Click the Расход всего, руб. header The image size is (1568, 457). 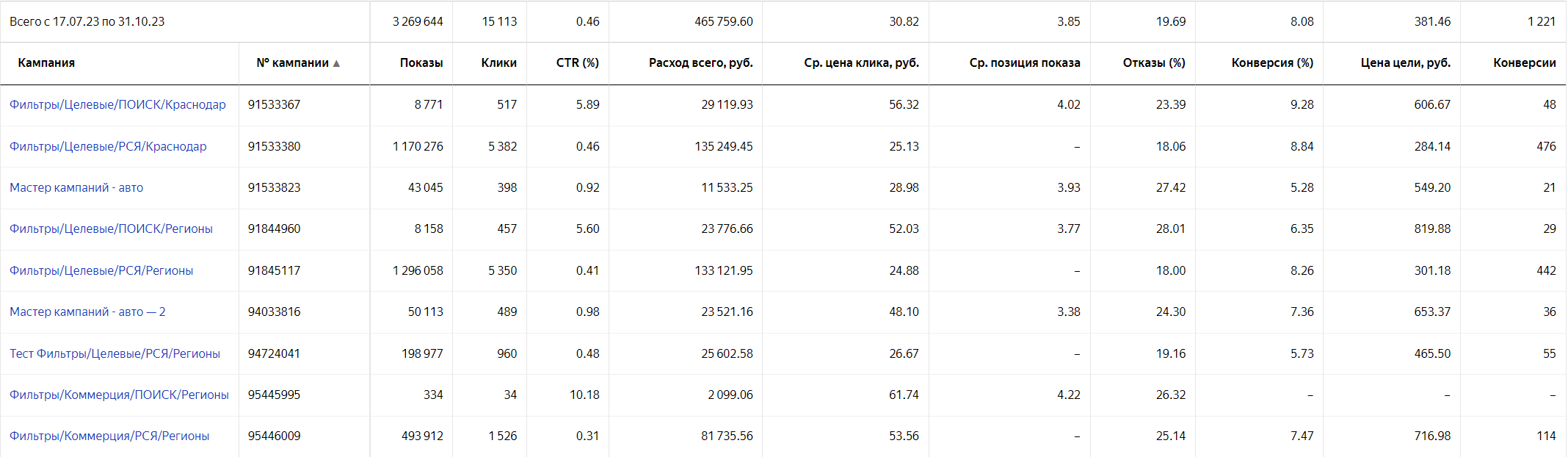tap(700, 63)
